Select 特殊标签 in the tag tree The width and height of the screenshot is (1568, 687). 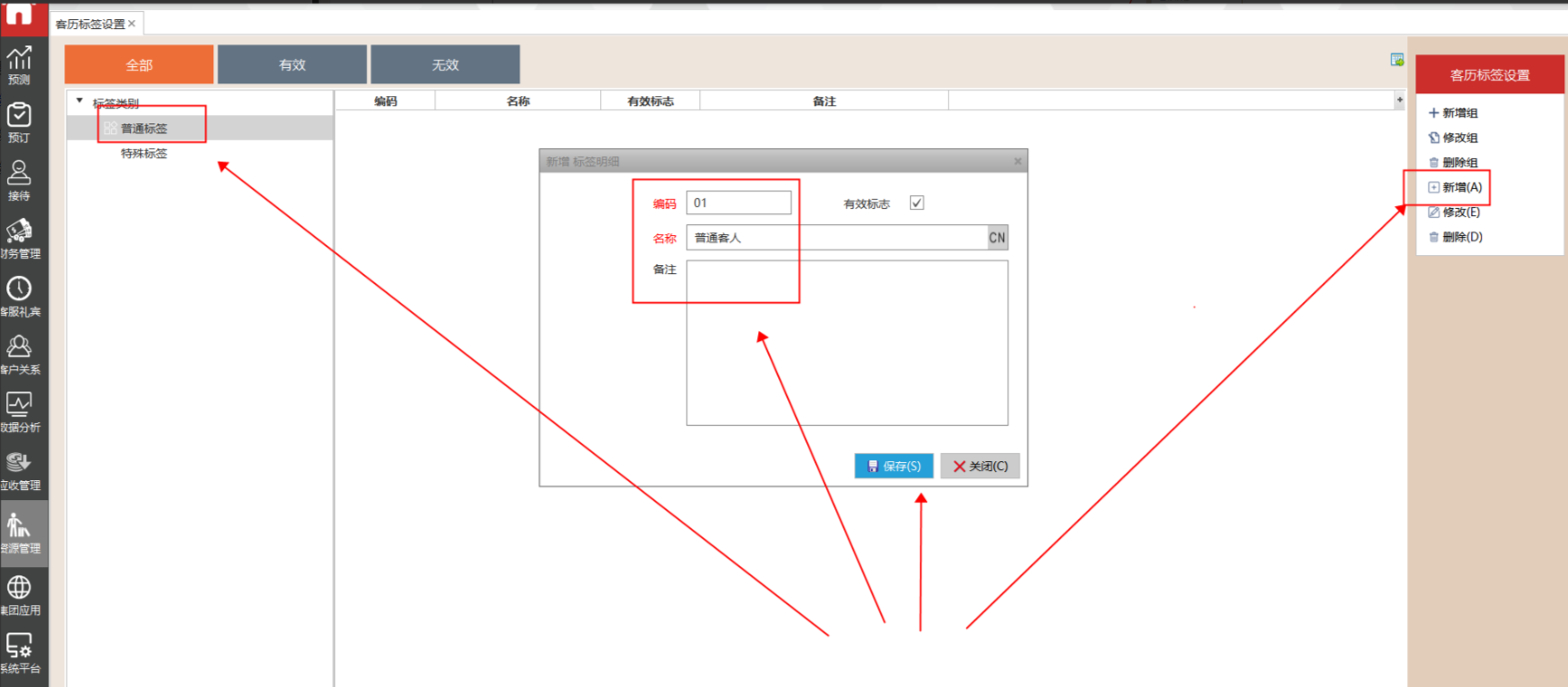(x=144, y=153)
